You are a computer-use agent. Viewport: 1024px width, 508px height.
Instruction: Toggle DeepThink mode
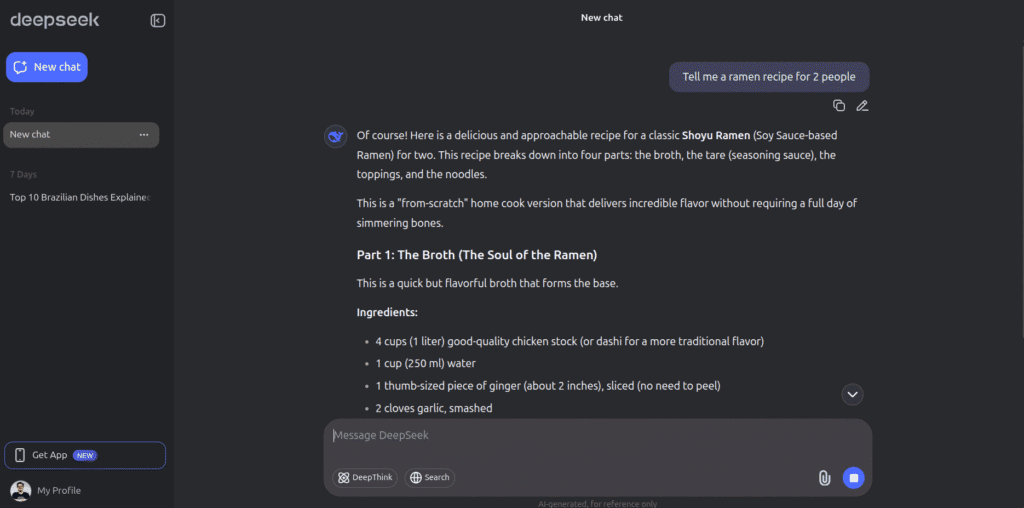coord(366,478)
